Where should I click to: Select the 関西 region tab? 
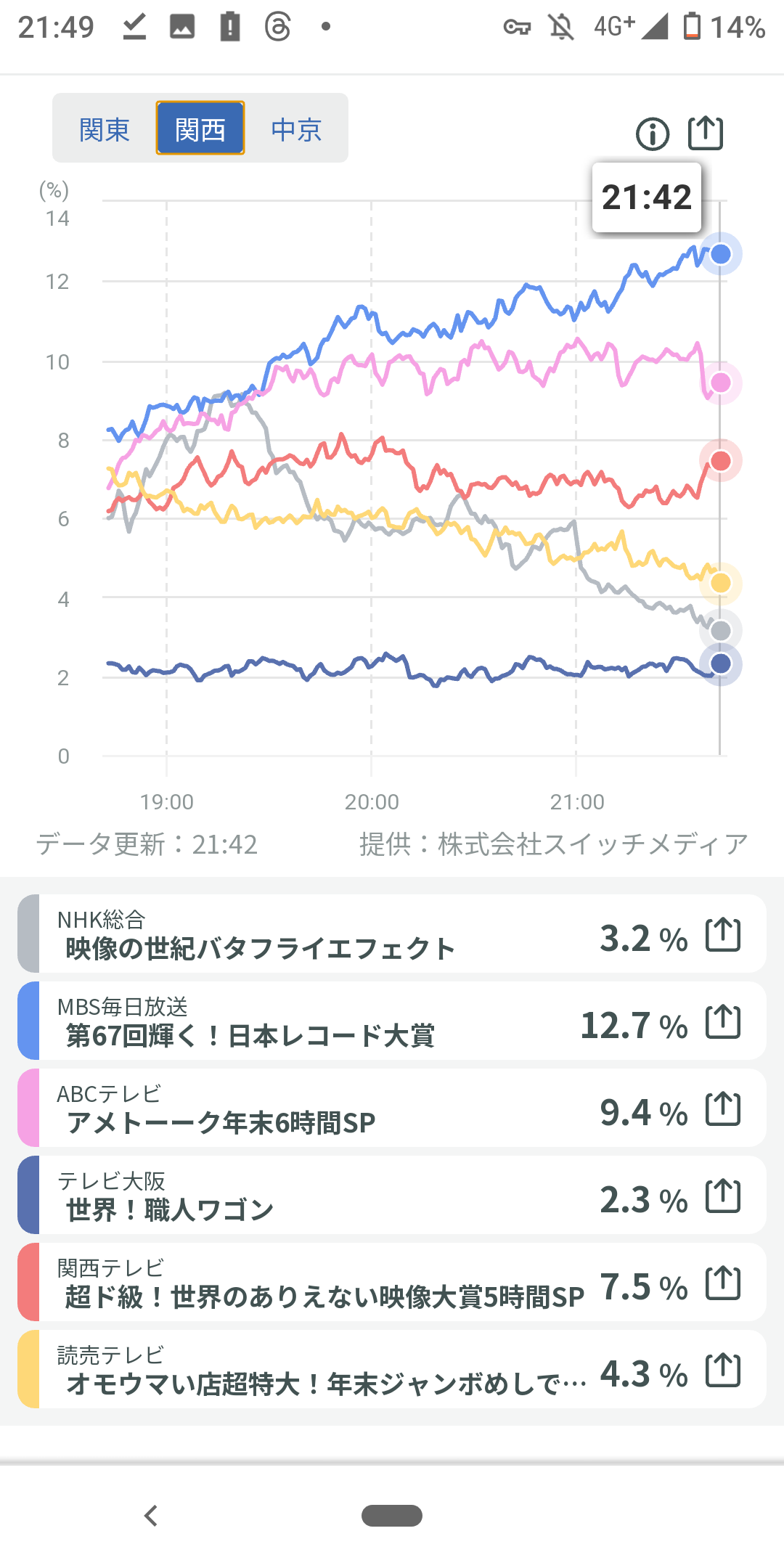pyautogui.click(x=200, y=130)
